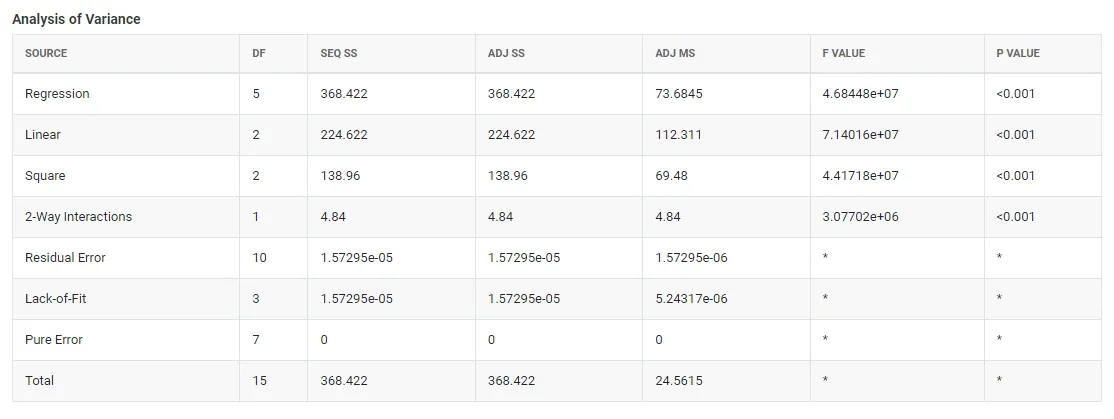The width and height of the screenshot is (1114, 419).
Task: Click the SEQ SS column header
Action: 339,53
